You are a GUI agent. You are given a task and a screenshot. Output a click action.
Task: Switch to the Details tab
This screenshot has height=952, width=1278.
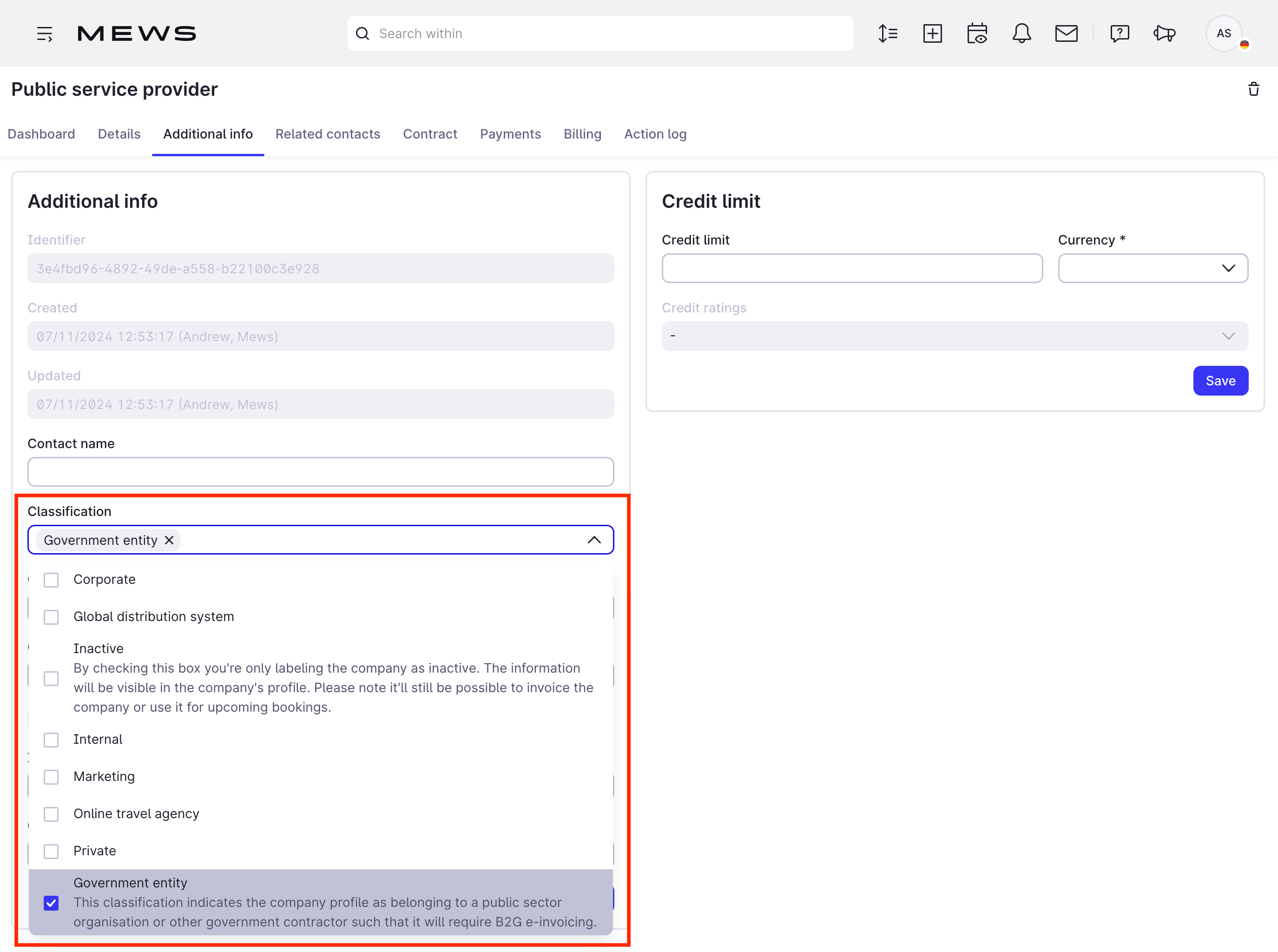click(119, 134)
